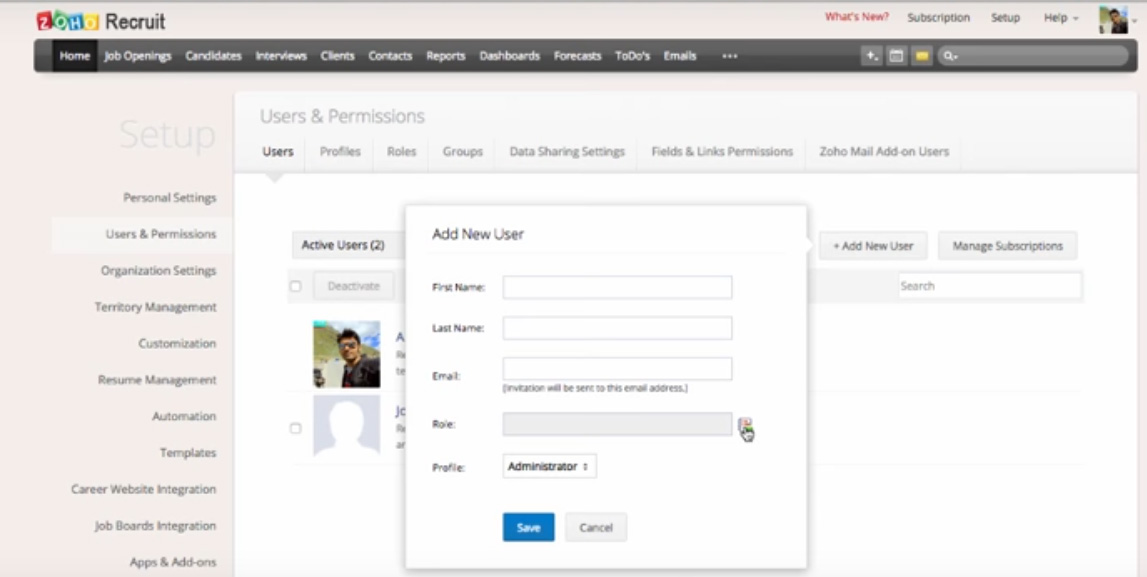Toggle the select-all users checkbox
1147x577 pixels.
[295, 286]
